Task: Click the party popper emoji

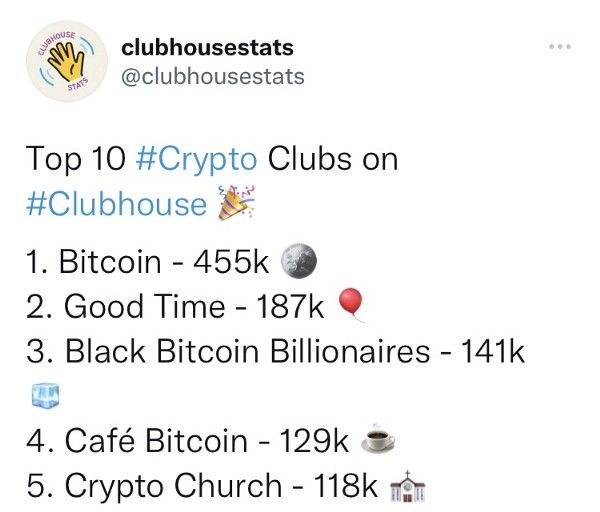Action: pyautogui.click(x=236, y=203)
